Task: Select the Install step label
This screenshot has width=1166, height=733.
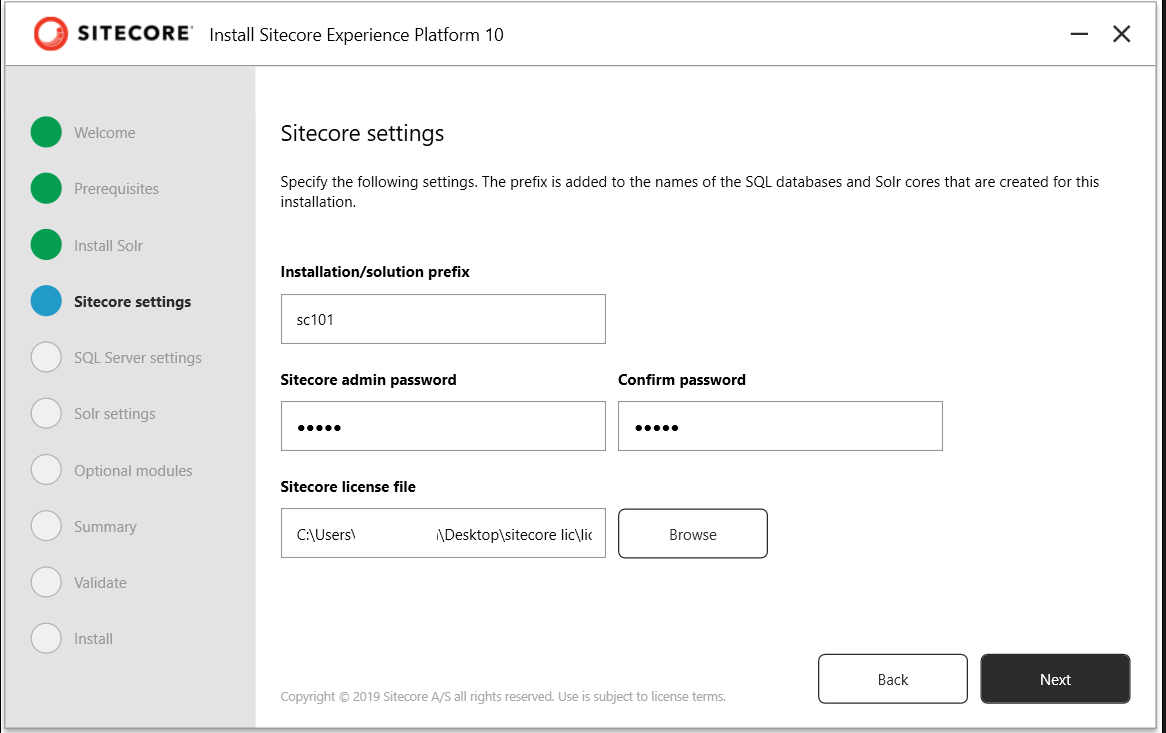Action: coord(93,638)
